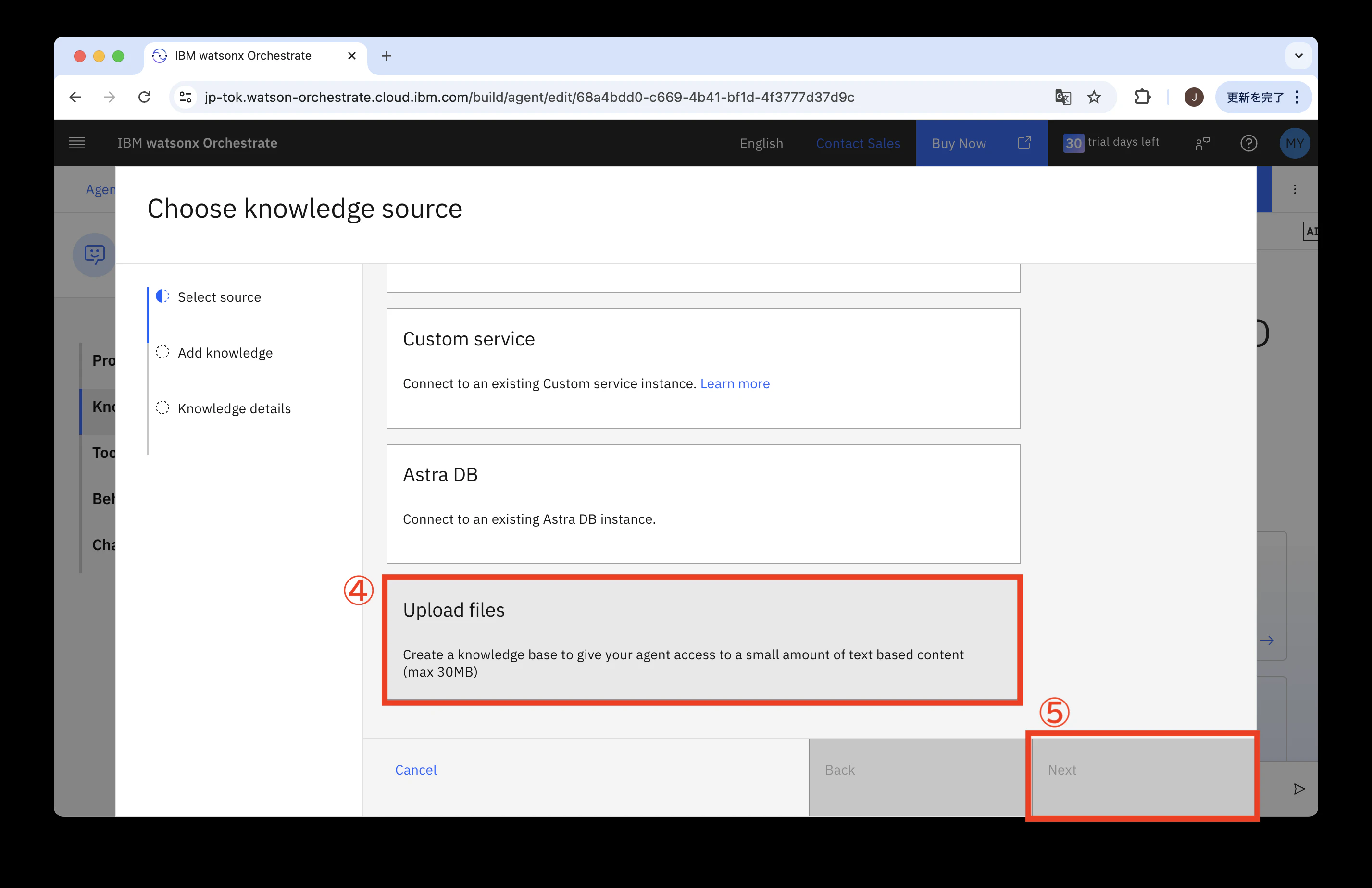Open the Chrome profile avatar J
The height and width of the screenshot is (888, 1372).
point(1193,97)
